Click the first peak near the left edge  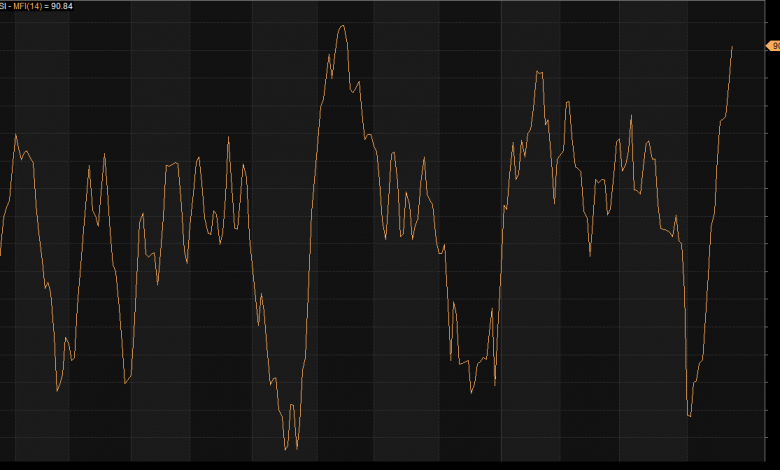click(16, 134)
